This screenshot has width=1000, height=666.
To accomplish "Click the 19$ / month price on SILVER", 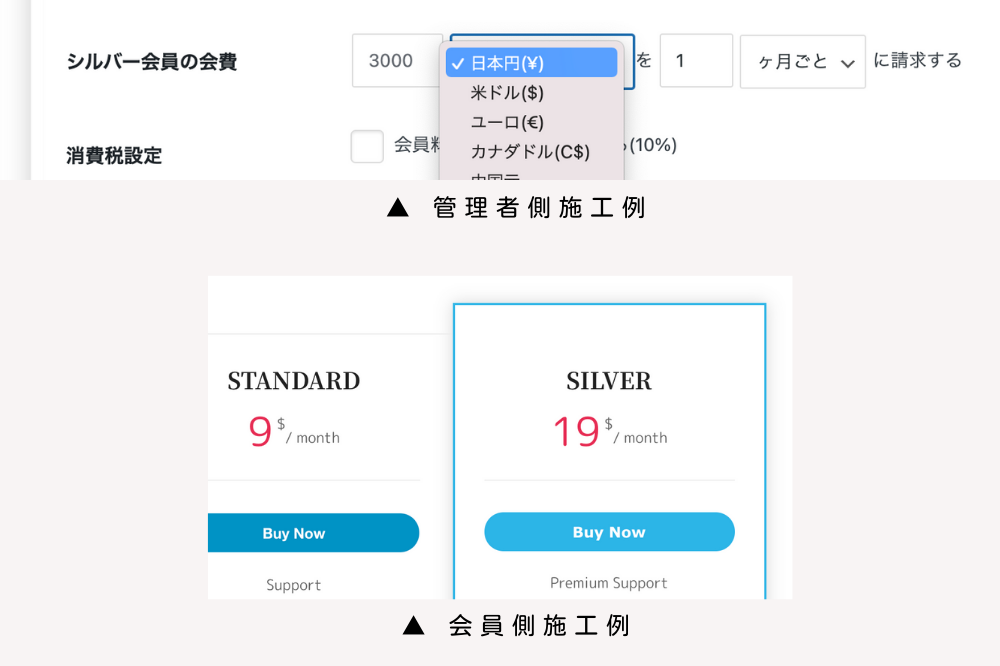I will (x=609, y=430).
